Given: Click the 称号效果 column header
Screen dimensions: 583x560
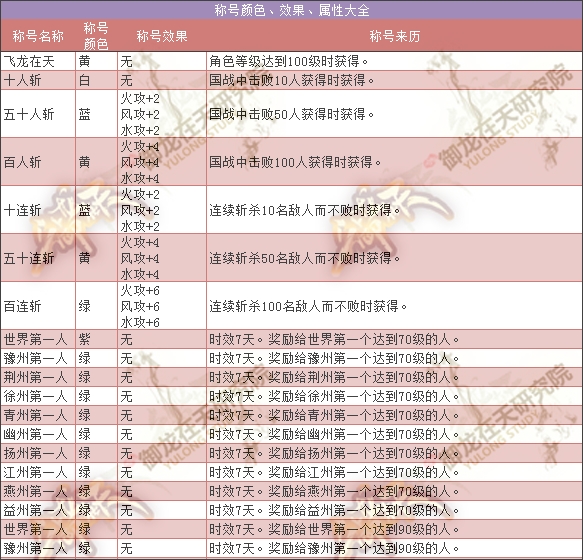Looking at the screenshot, I should click(x=162, y=36).
